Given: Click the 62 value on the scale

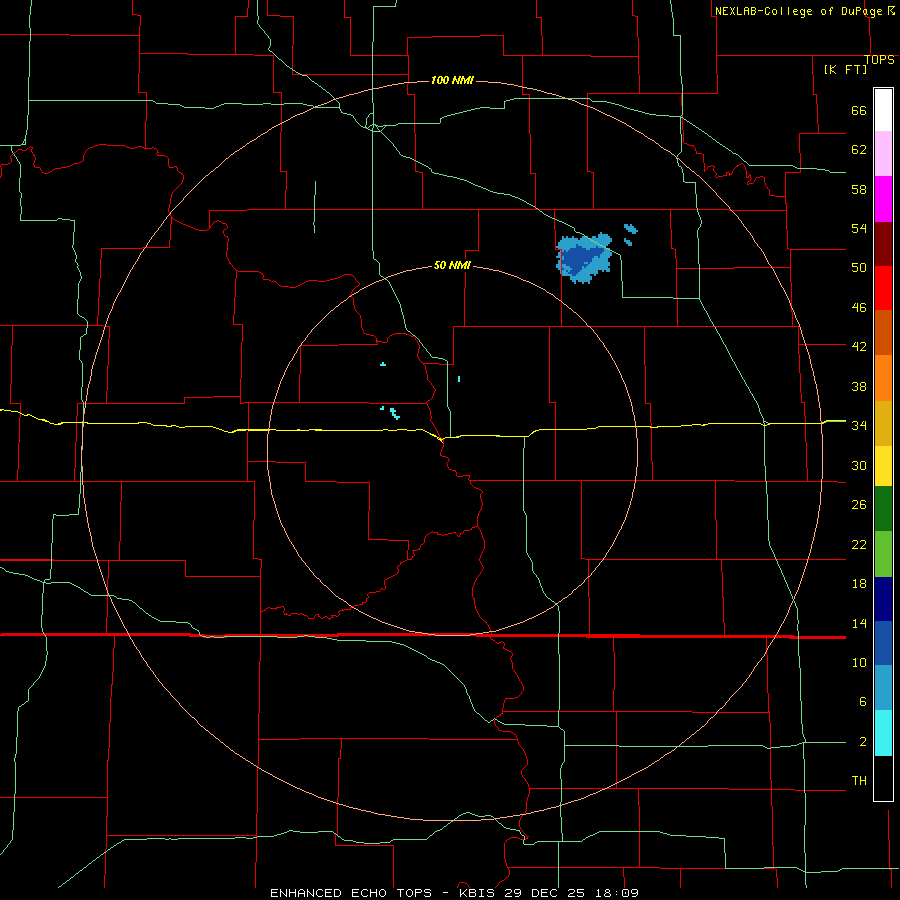Looking at the screenshot, I should pyautogui.click(x=859, y=150).
